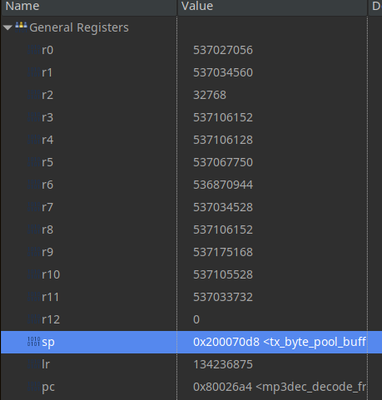Viewport: 382px width, 400px height.
Task: Click r7 value 537034528
Action: [223, 207]
